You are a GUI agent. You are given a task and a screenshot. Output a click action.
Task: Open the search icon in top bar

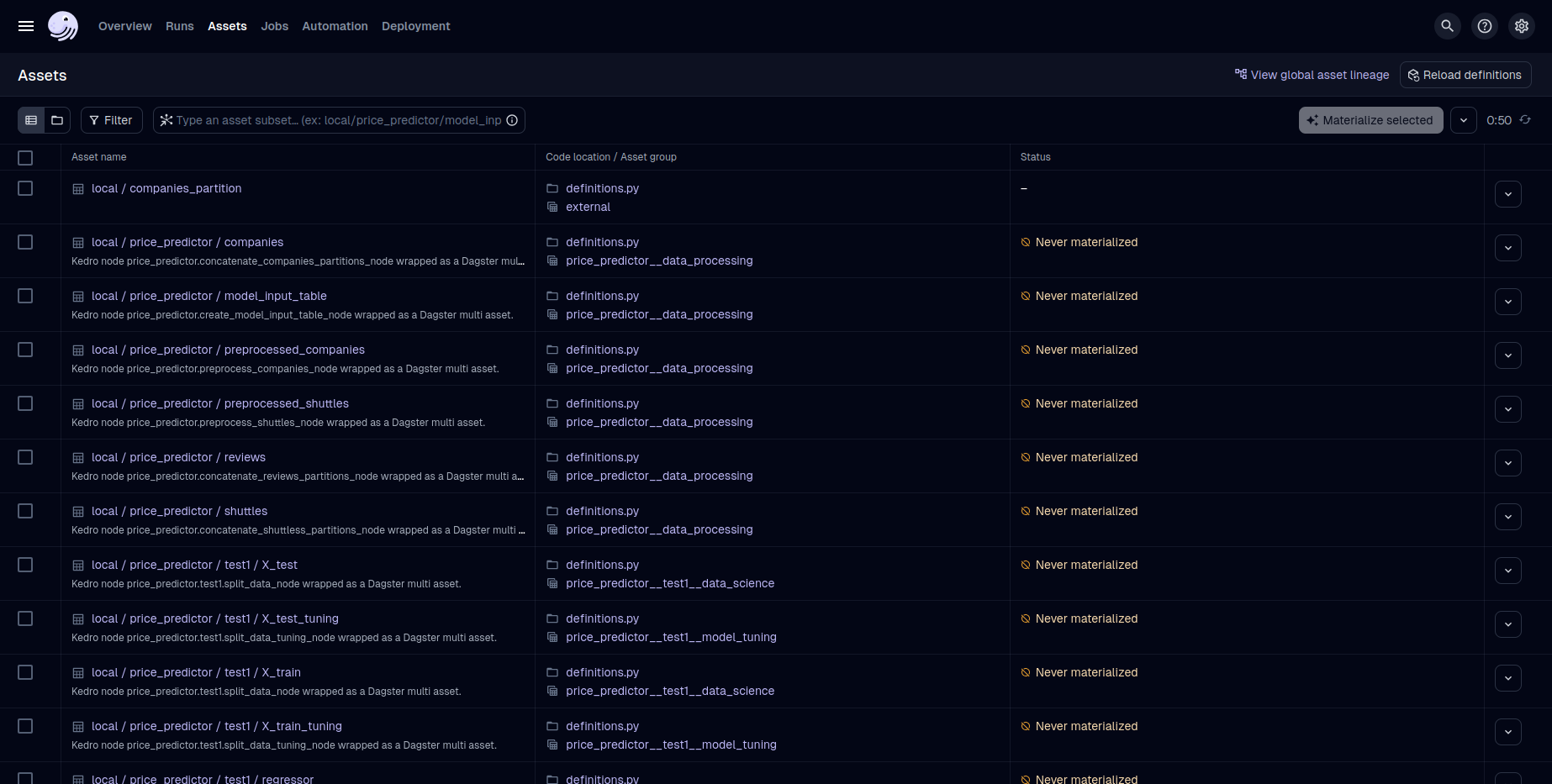[x=1448, y=26]
